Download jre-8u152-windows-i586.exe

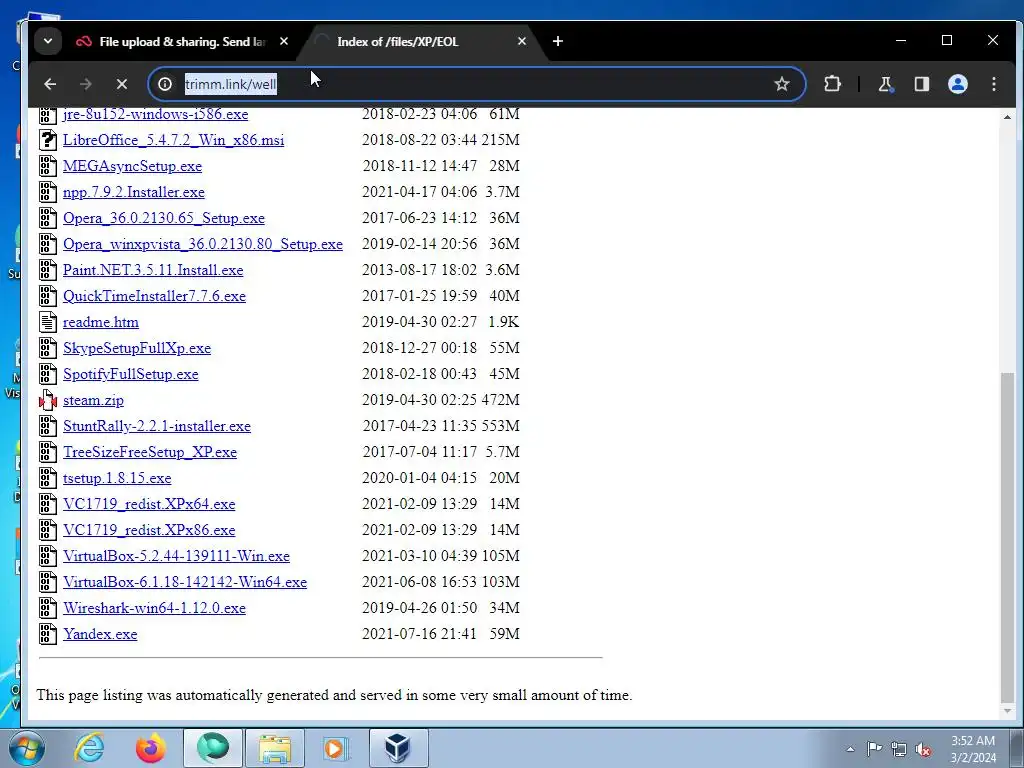click(x=155, y=114)
